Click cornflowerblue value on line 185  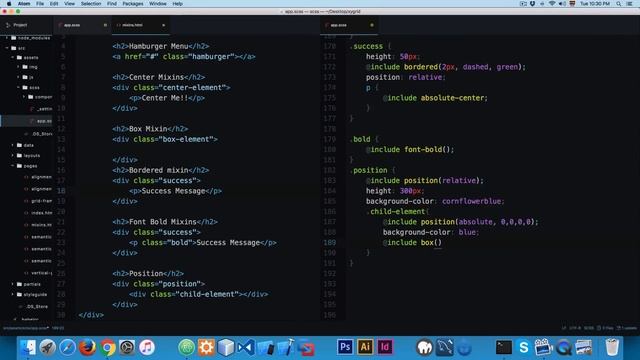coord(471,201)
